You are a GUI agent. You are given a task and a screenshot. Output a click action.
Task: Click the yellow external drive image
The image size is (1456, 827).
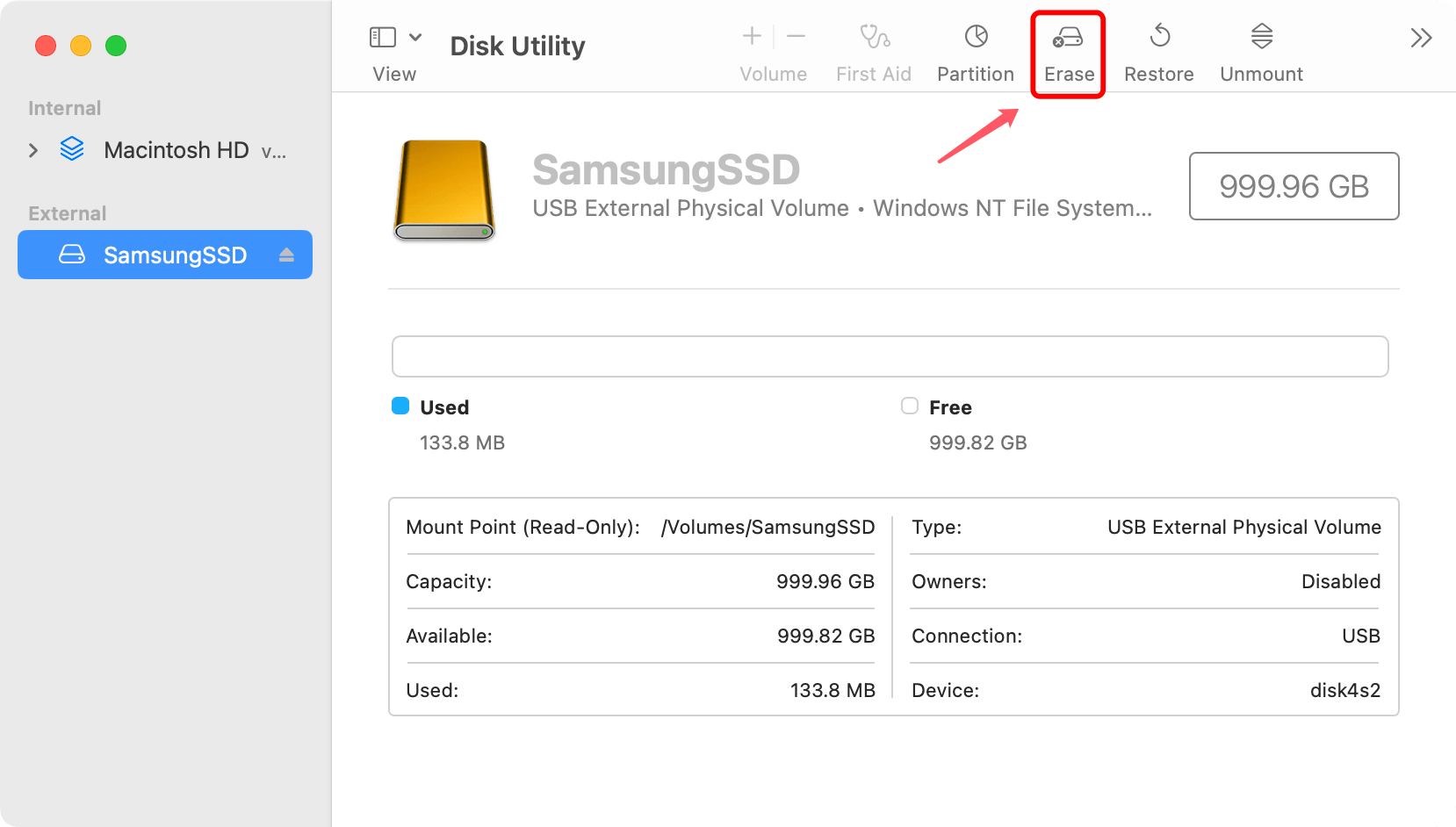pos(444,190)
